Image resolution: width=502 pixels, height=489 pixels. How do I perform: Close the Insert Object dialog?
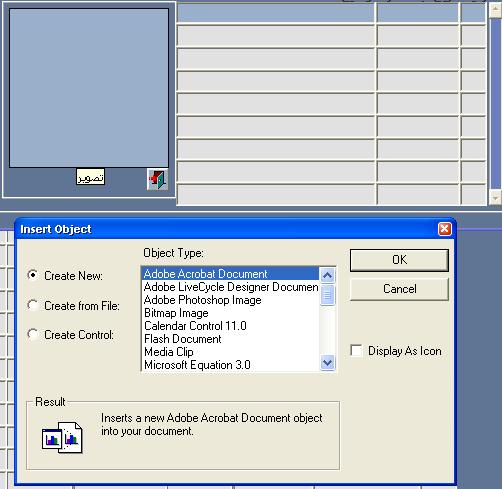(444, 229)
